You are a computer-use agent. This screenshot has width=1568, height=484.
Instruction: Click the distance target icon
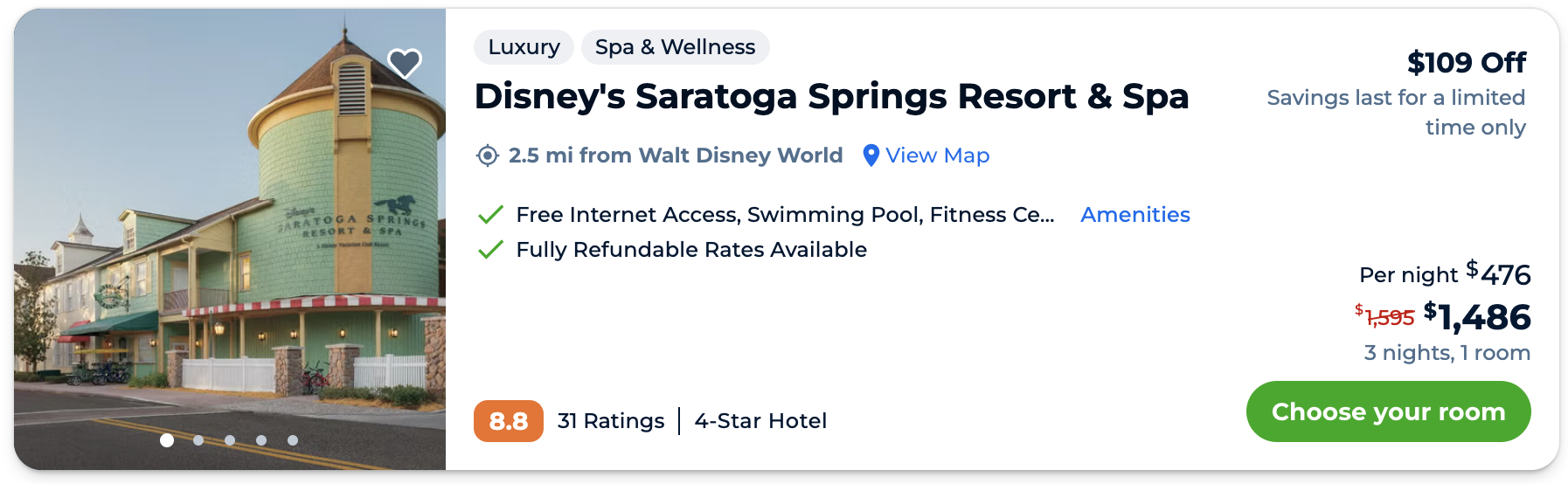[x=487, y=156]
